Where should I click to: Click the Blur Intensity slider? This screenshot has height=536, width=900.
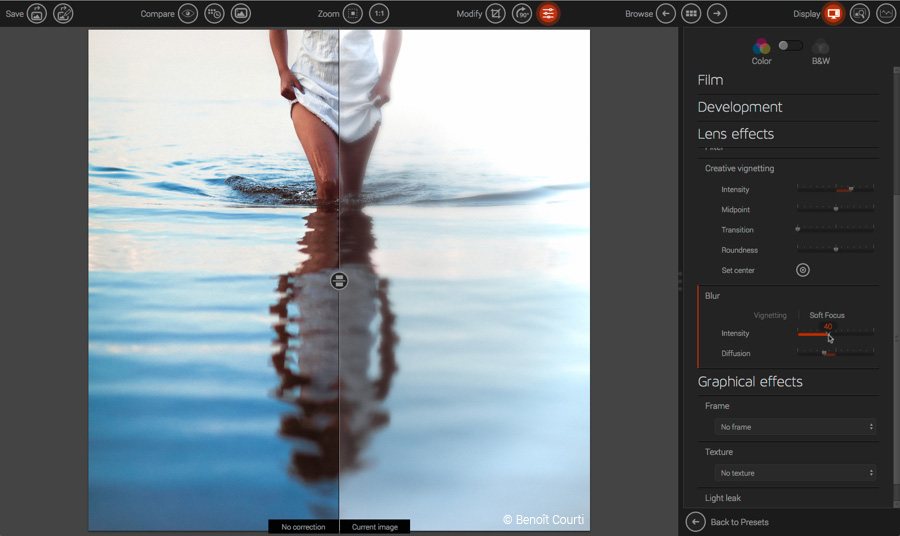(836, 333)
